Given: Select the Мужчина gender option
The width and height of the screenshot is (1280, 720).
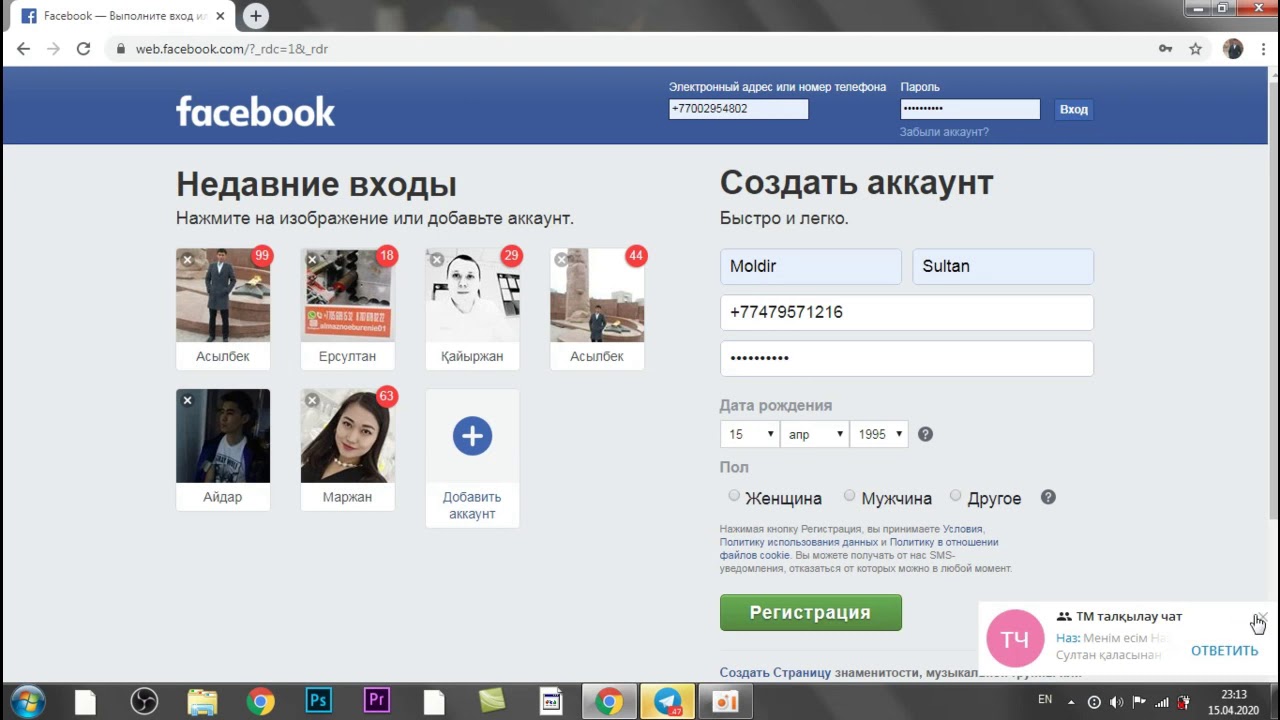Looking at the screenshot, I should [x=849, y=496].
